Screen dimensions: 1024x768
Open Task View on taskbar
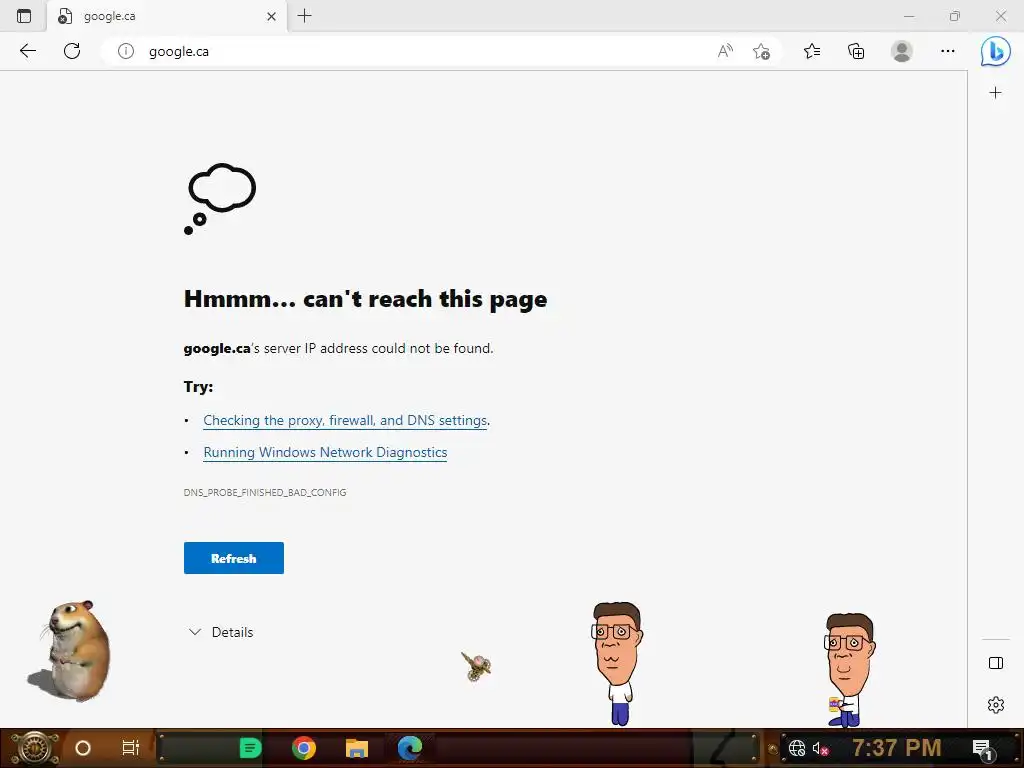tap(131, 748)
